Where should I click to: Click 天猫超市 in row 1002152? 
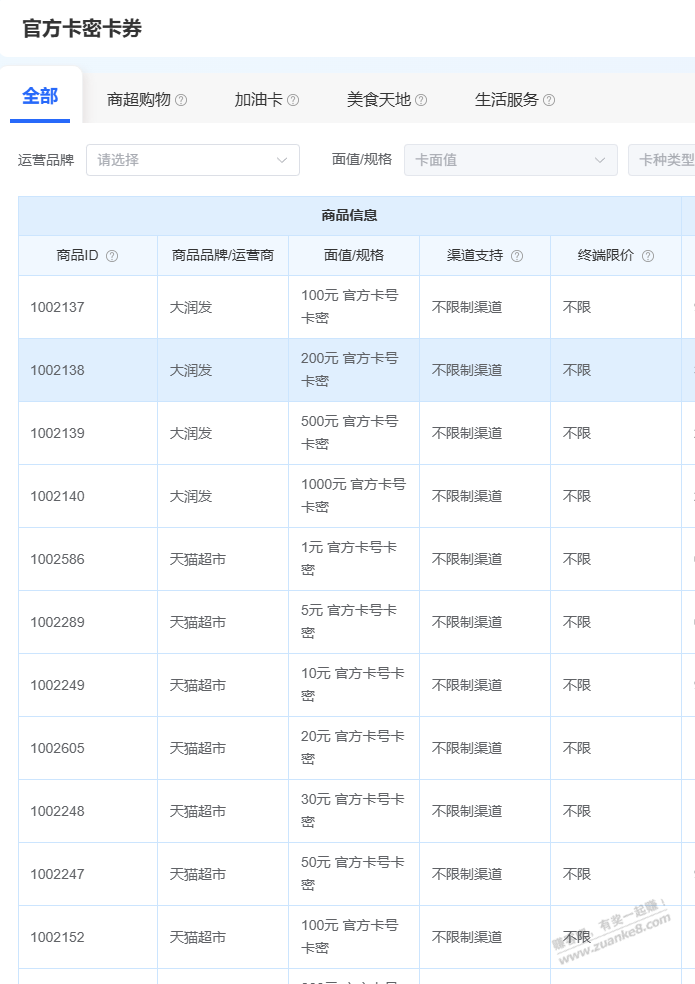(198, 938)
